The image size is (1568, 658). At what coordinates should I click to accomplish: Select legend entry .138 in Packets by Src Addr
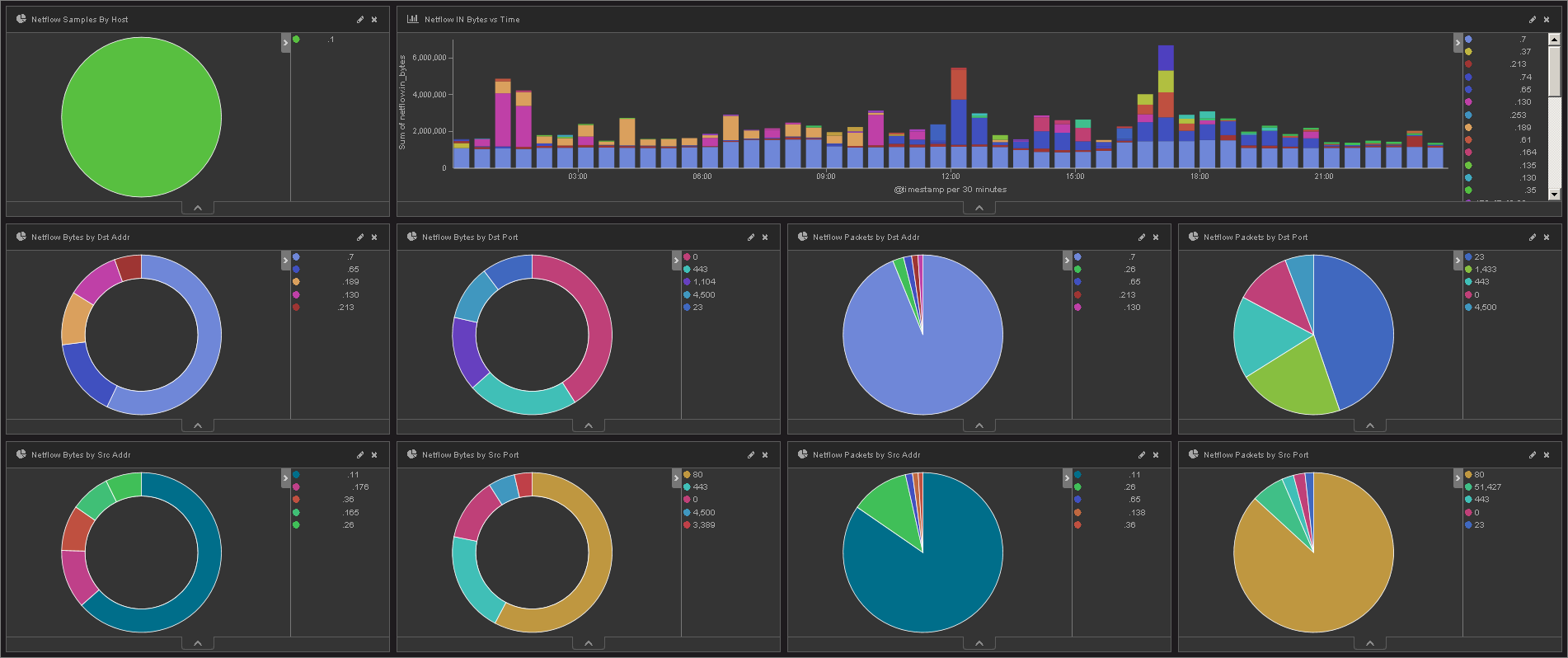coord(1138,513)
